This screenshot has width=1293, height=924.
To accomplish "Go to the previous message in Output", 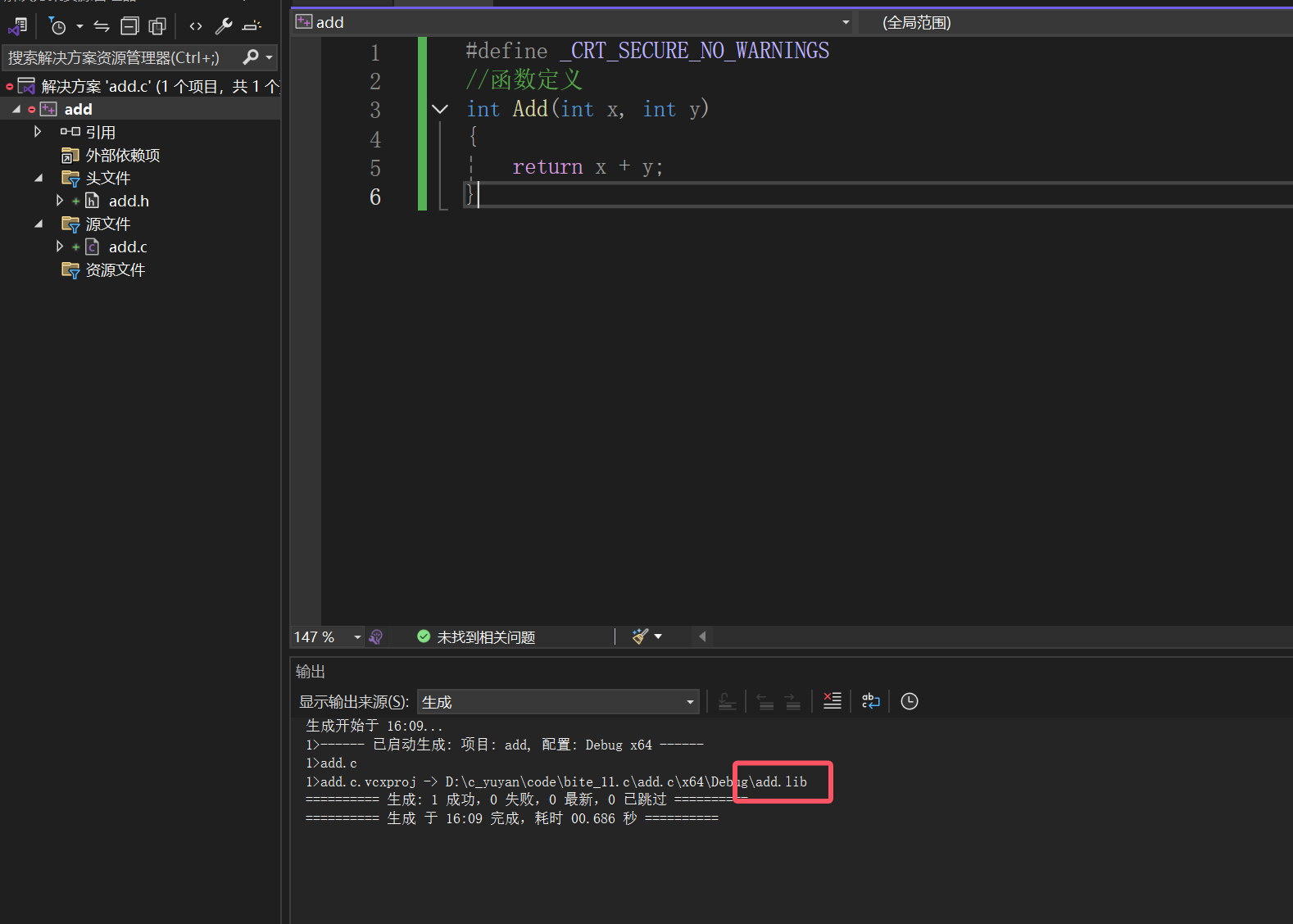I will (765, 701).
